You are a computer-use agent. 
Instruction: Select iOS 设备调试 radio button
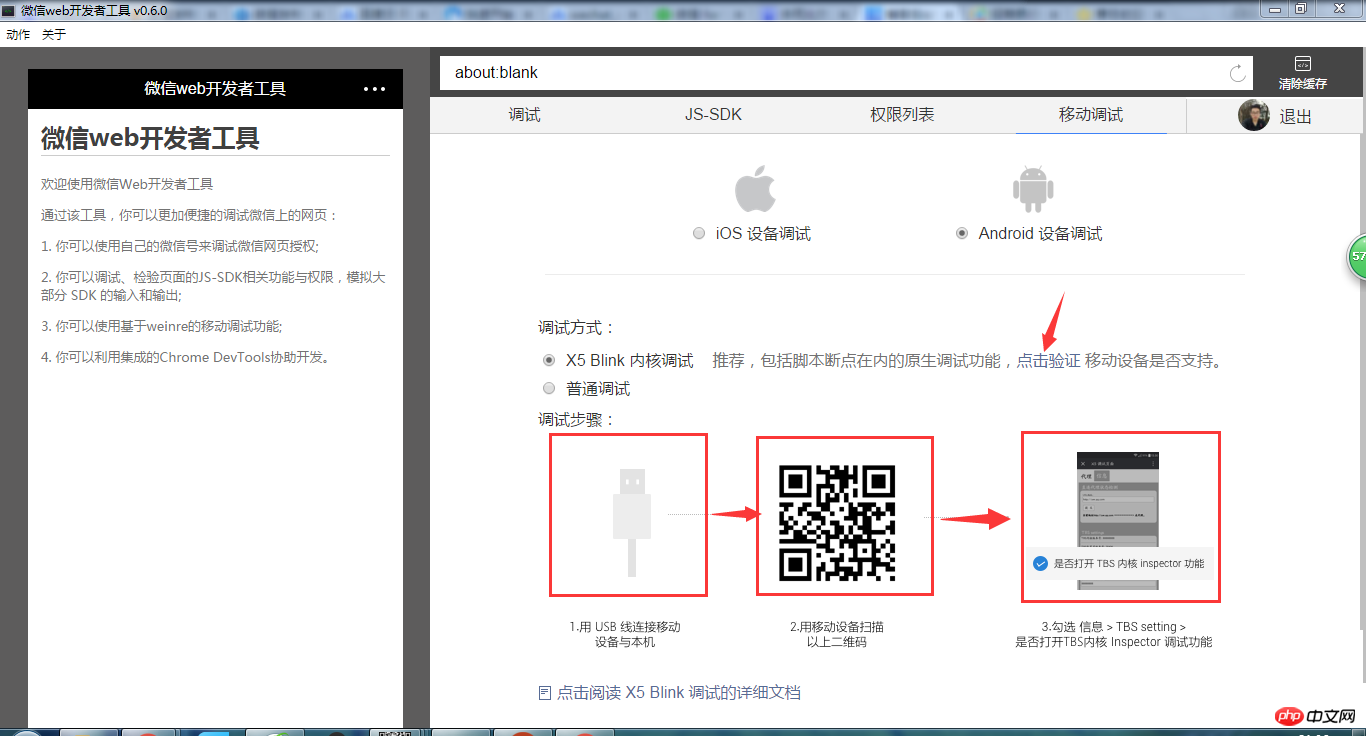click(698, 233)
